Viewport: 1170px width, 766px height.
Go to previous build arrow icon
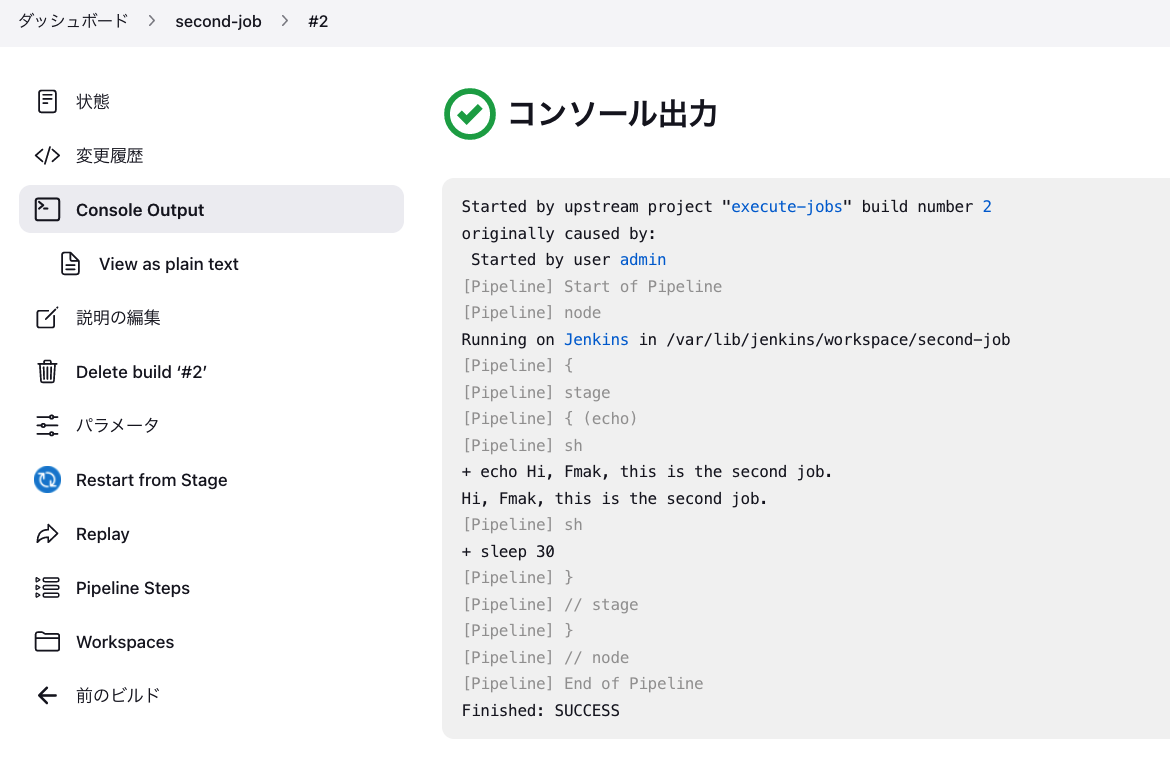tap(47, 695)
